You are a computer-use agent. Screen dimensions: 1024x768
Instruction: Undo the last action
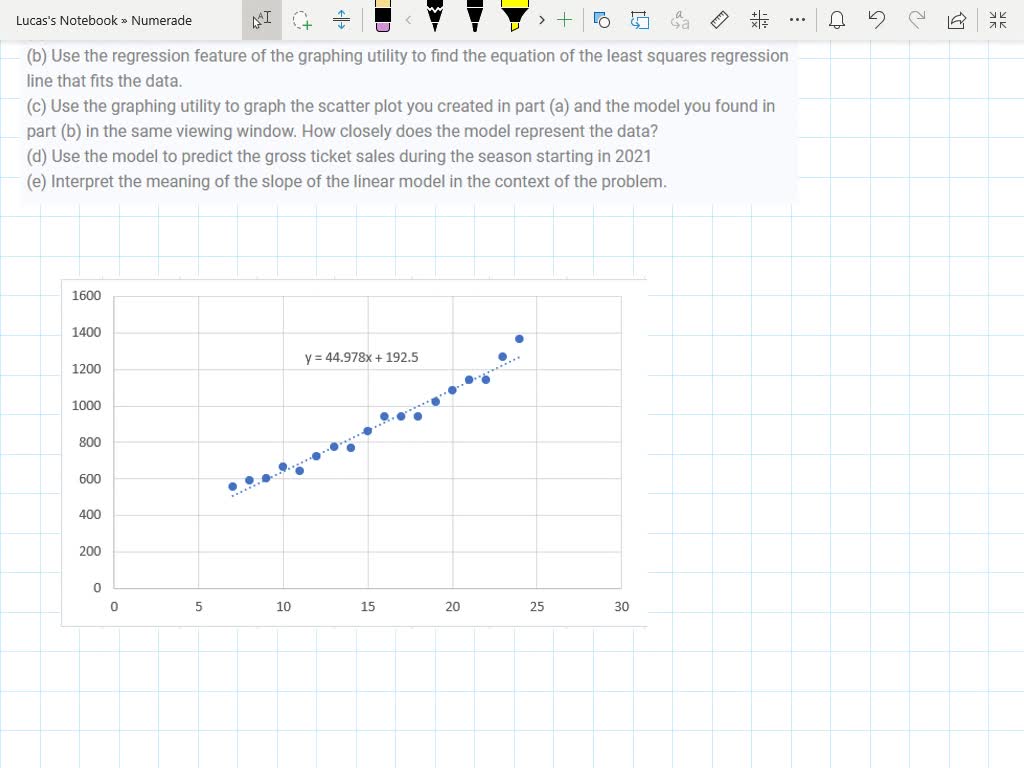coord(876,20)
